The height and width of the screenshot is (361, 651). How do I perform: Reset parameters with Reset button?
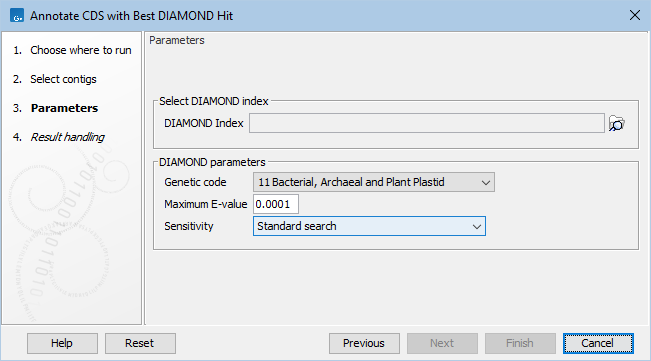click(x=140, y=343)
